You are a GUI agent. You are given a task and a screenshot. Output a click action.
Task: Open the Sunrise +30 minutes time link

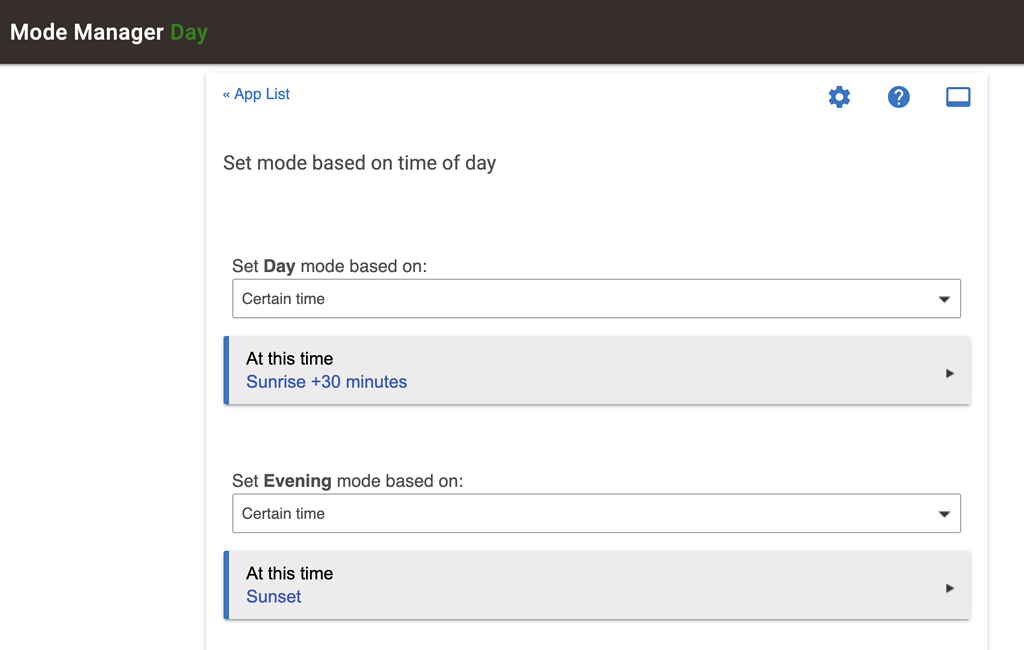tap(326, 382)
